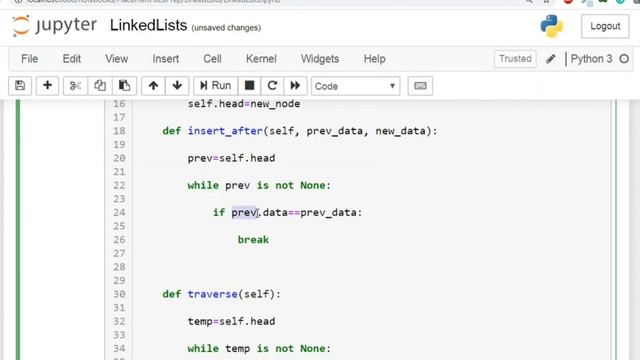Viewport: 640px width, 360px height.
Task: Open the Help menu
Action: pos(374,59)
